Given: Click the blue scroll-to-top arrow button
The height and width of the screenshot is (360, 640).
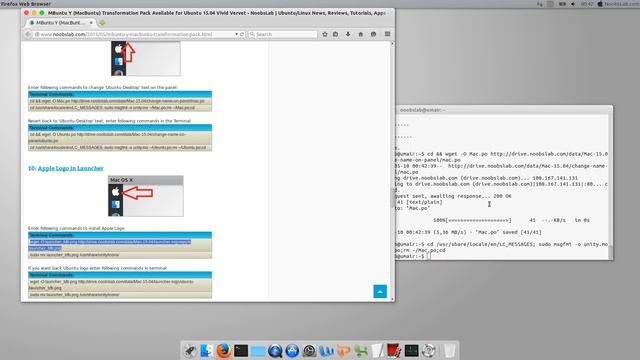Looking at the screenshot, I should pos(380,291).
